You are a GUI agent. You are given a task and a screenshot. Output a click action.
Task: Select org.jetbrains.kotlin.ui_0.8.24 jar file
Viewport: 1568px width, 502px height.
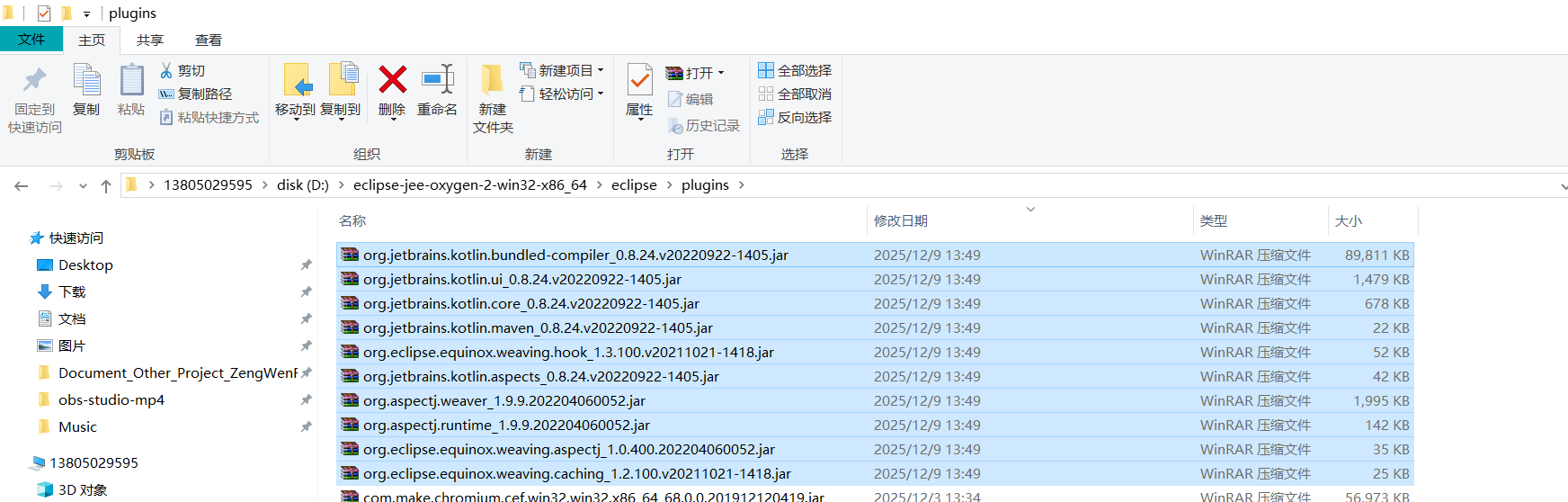875,279
